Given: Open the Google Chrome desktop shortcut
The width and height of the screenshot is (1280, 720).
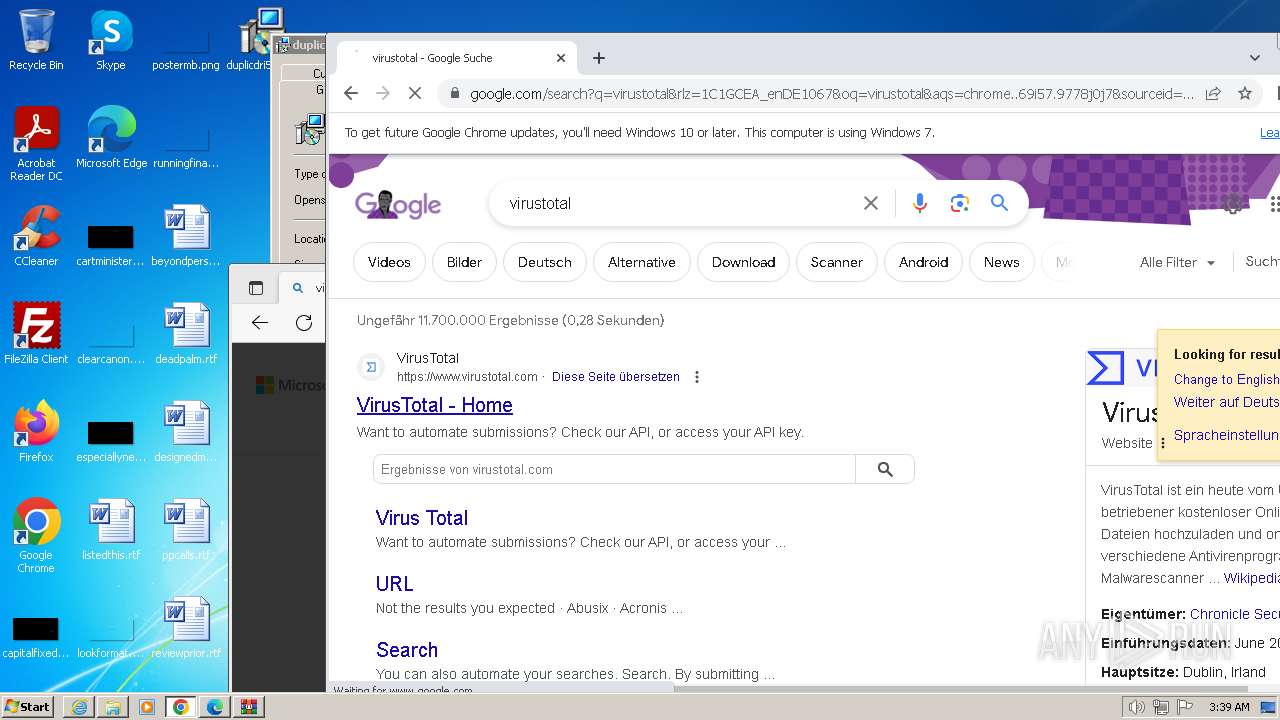Looking at the screenshot, I should pyautogui.click(x=36, y=536).
